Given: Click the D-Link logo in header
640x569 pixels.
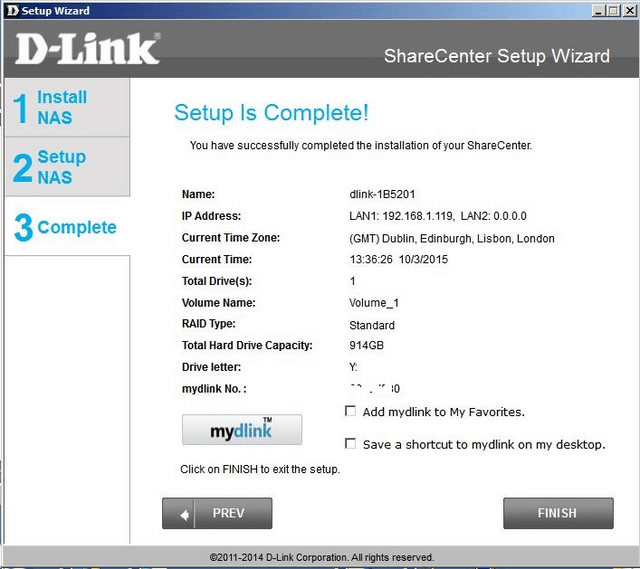Looking at the screenshot, I should tap(88, 49).
